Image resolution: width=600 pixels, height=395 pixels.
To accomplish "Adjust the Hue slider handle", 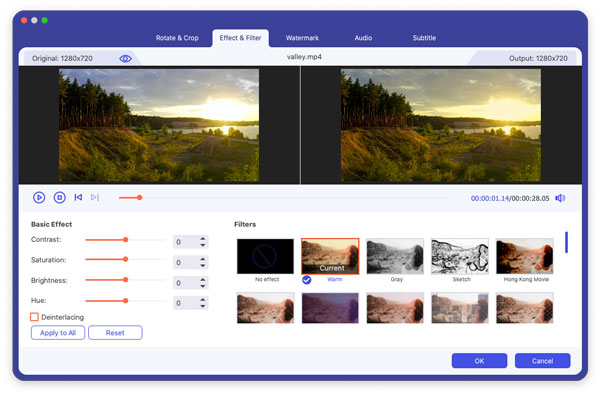I will [126, 301].
